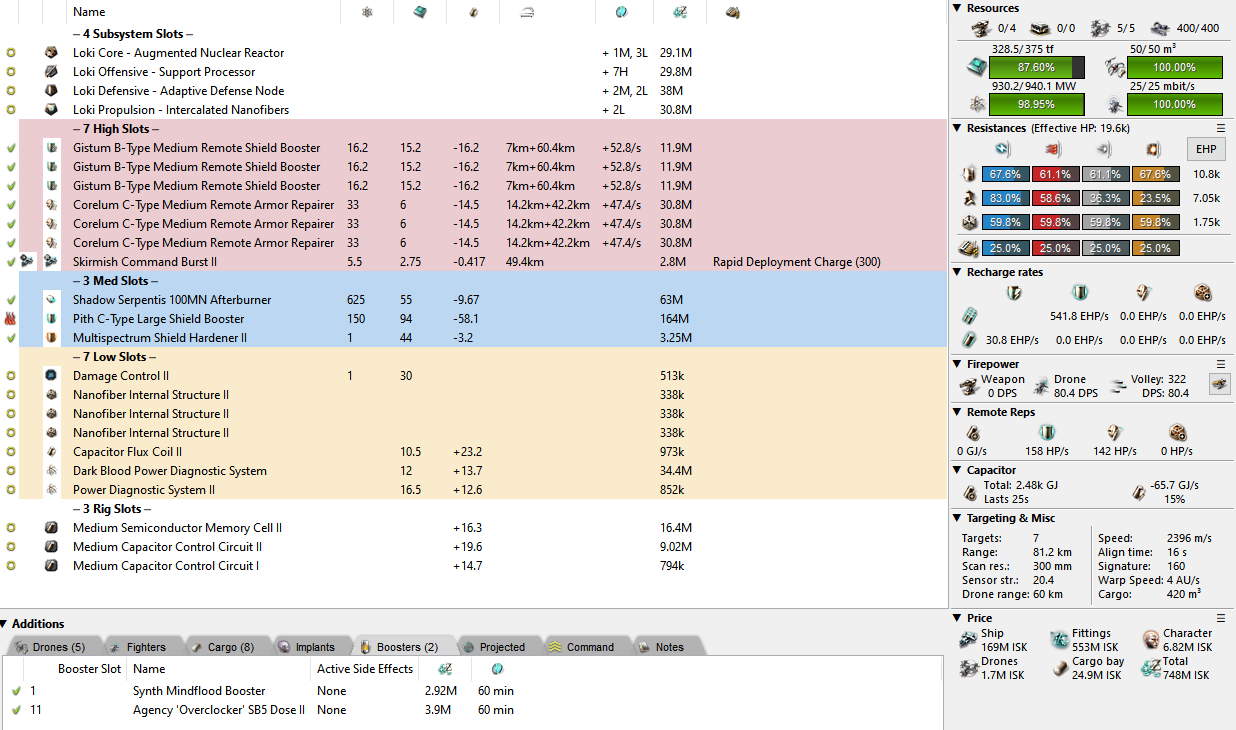Image resolution: width=1236 pixels, height=730 pixels.
Task: Click the Medium Semiconductor Memory Cell II rig icon
Action: coord(51,528)
